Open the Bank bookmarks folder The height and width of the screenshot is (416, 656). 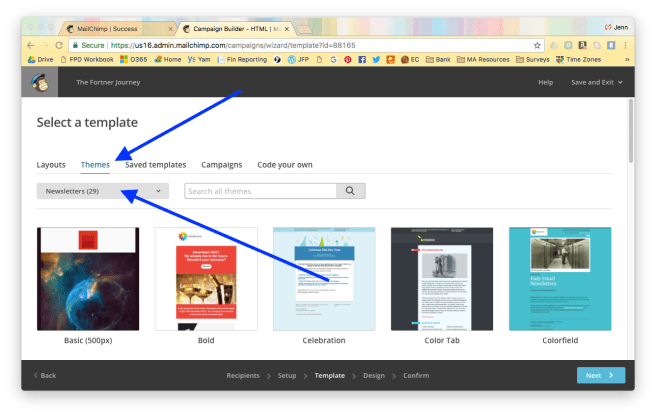438,59
